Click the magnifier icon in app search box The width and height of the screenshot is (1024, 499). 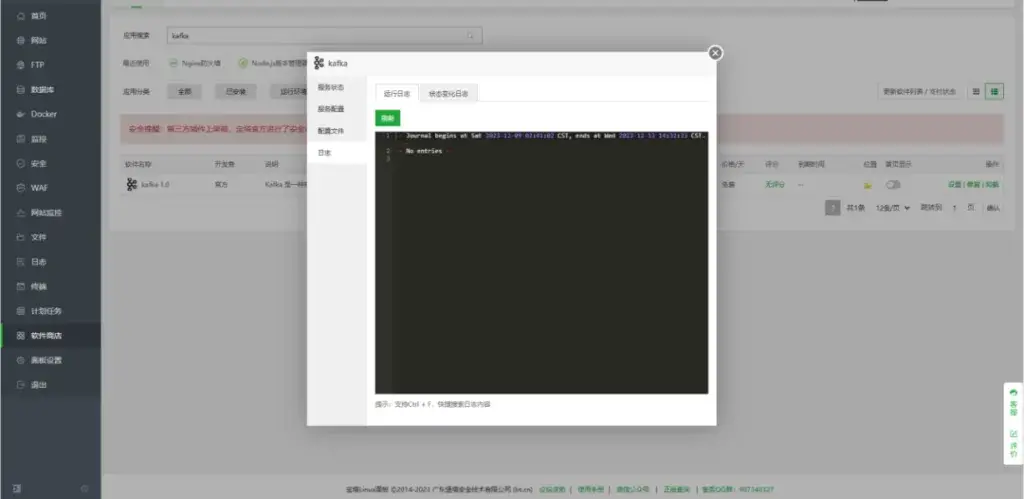[x=470, y=36]
